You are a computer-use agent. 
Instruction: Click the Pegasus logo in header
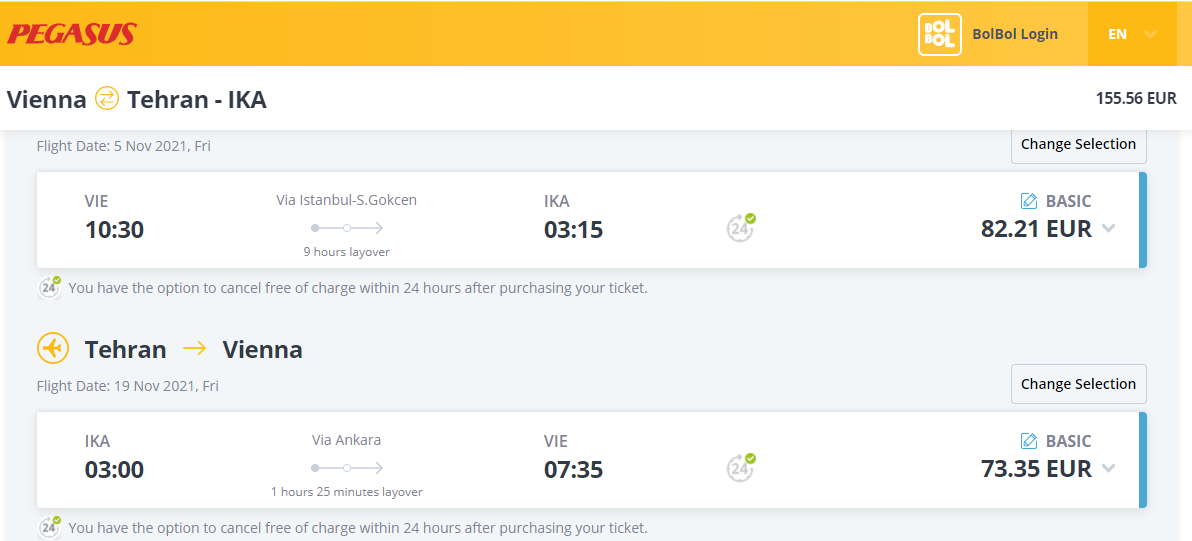[71, 33]
